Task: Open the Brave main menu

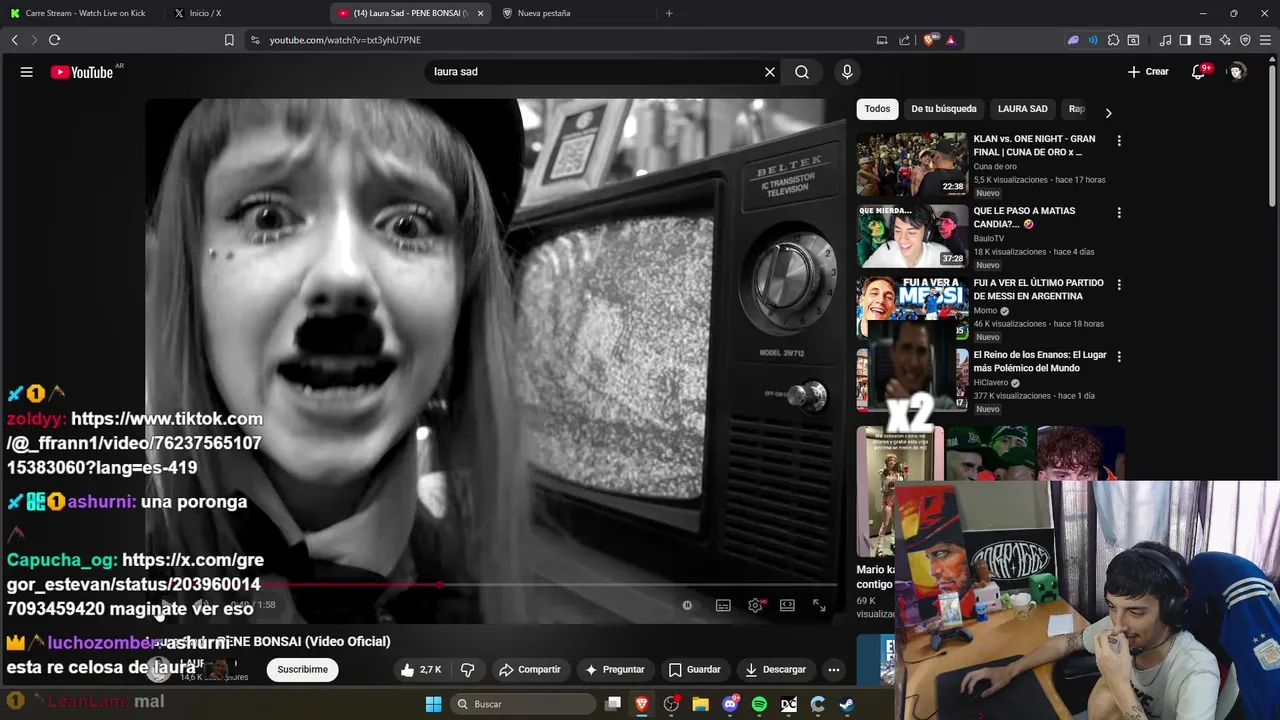Action: tap(1266, 40)
